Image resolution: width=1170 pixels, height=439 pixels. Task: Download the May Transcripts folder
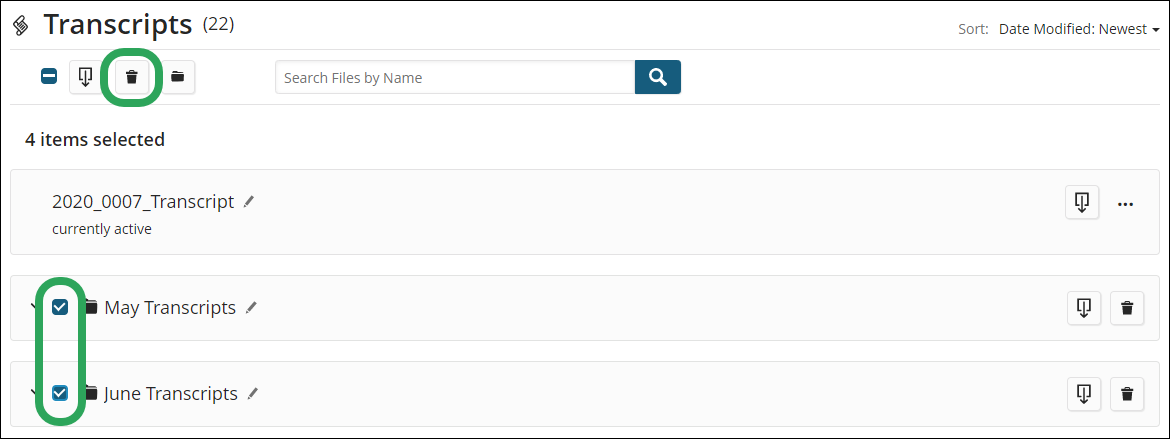1085,308
